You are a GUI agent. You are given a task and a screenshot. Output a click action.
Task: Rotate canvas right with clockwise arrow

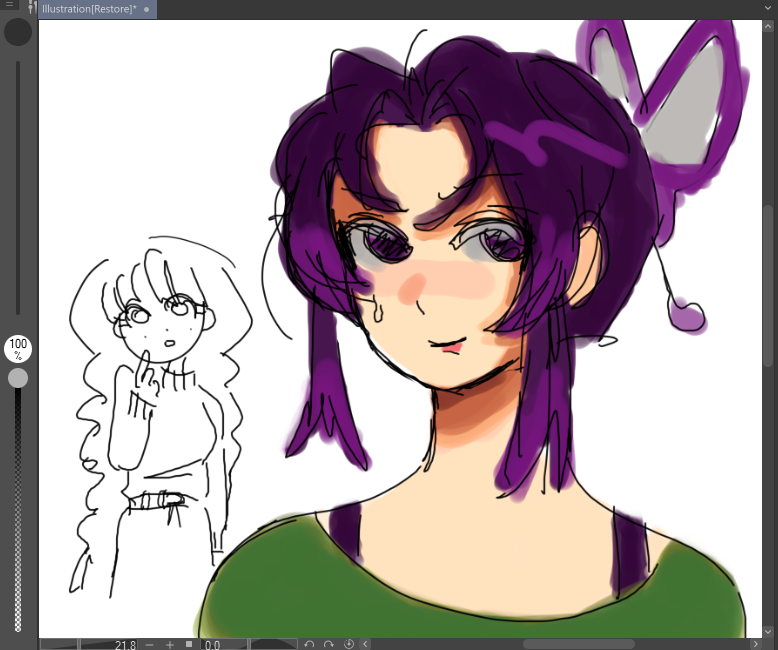tap(328, 644)
